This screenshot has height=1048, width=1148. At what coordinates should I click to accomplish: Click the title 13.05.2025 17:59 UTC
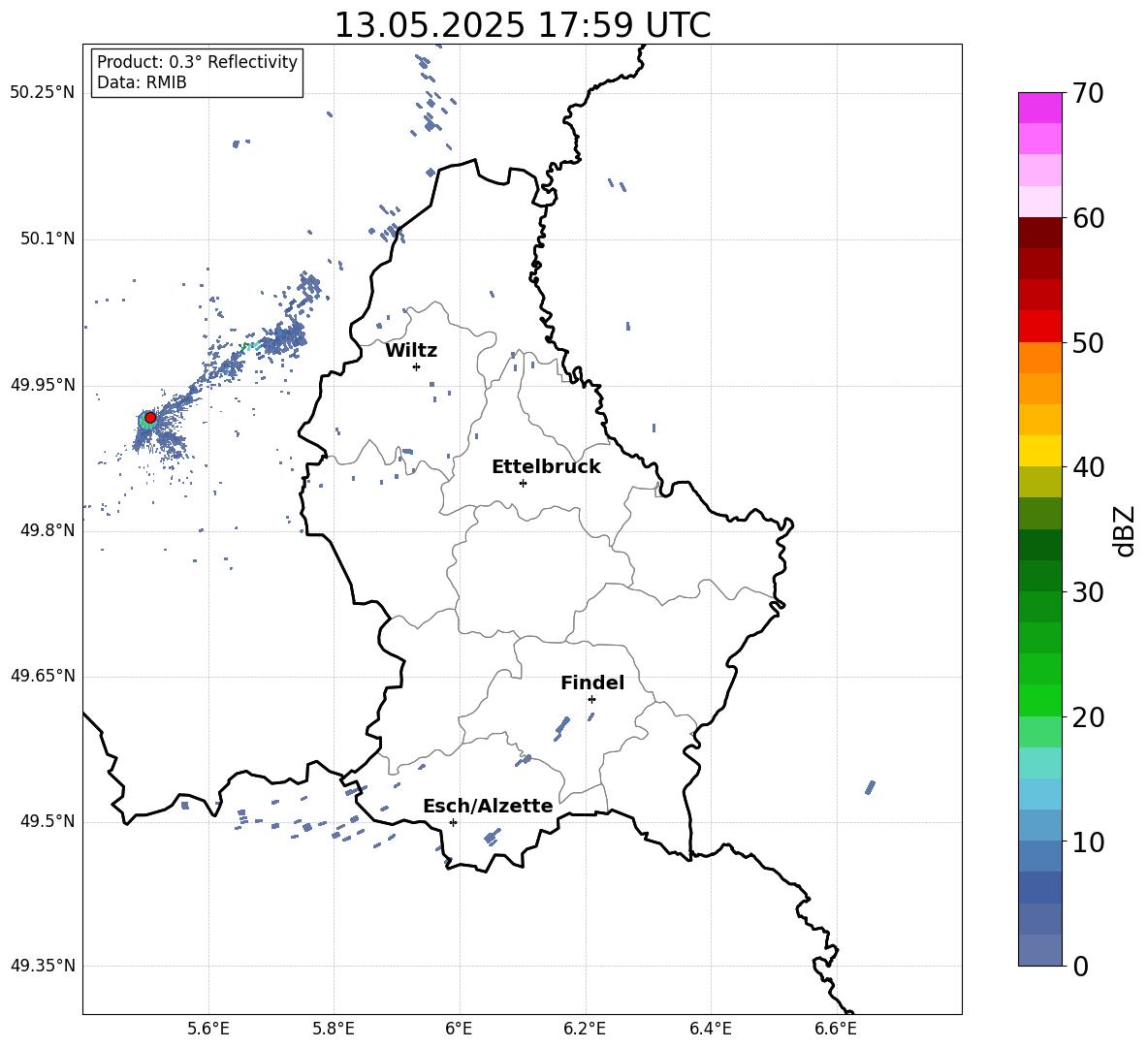(x=523, y=25)
